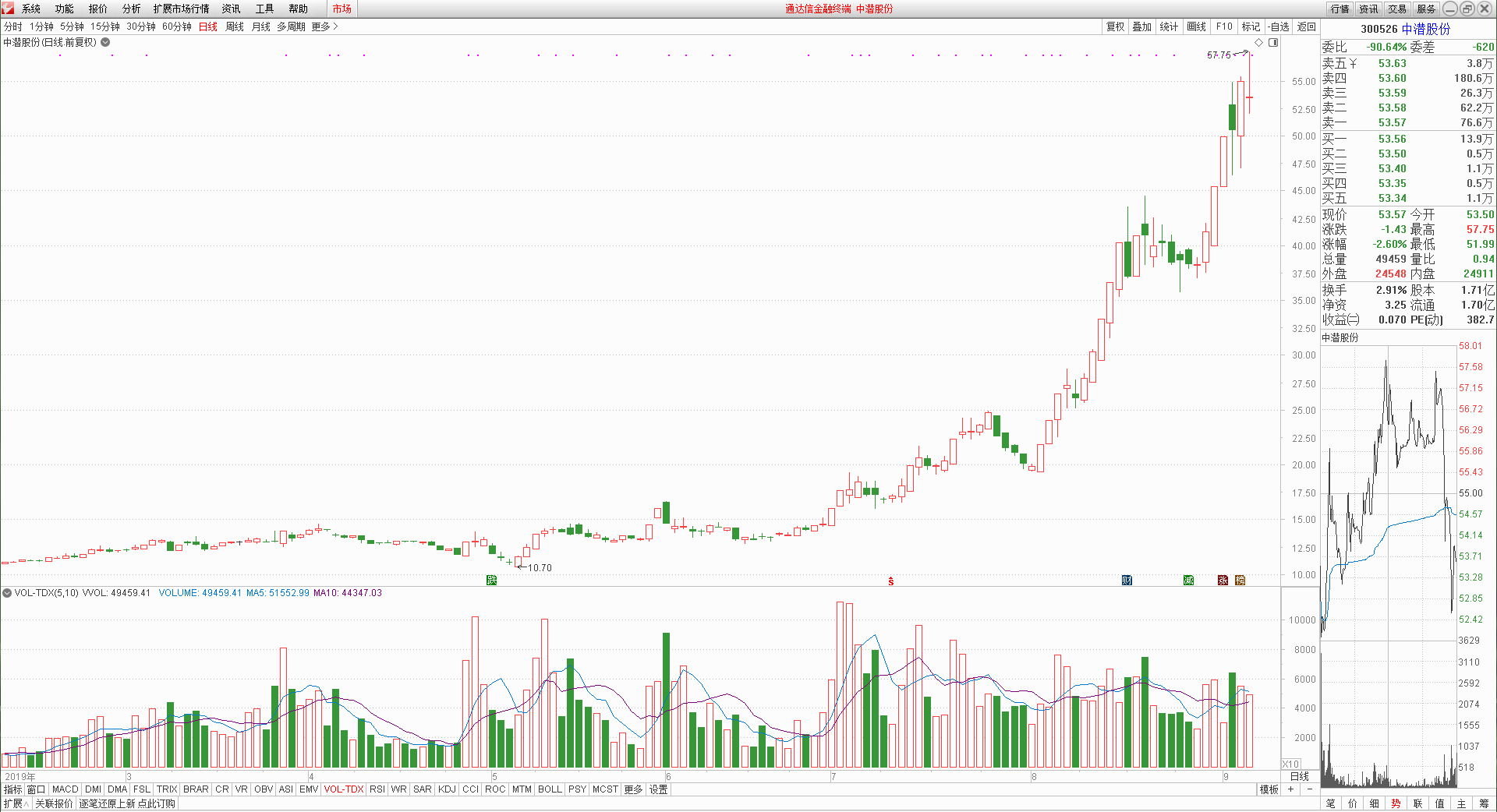The image size is (1497, 812).
Task: Open the 更多 indicators list at bottom
Action: click(x=633, y=789)
